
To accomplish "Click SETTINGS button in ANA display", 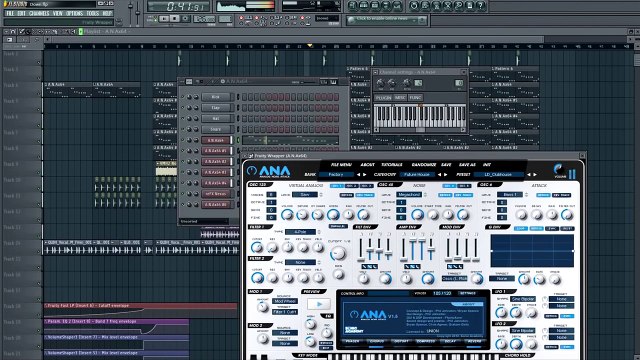I will [x=468, y=293].
